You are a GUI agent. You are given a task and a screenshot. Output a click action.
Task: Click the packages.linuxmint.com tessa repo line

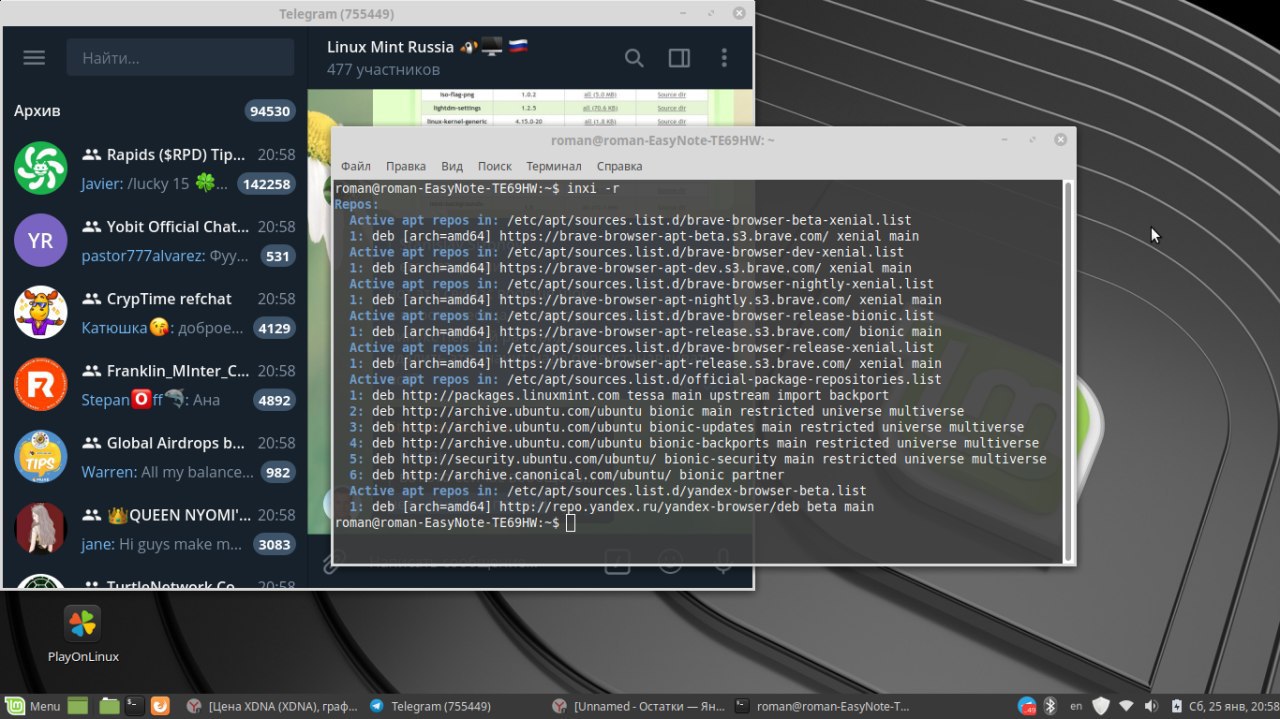619,395
